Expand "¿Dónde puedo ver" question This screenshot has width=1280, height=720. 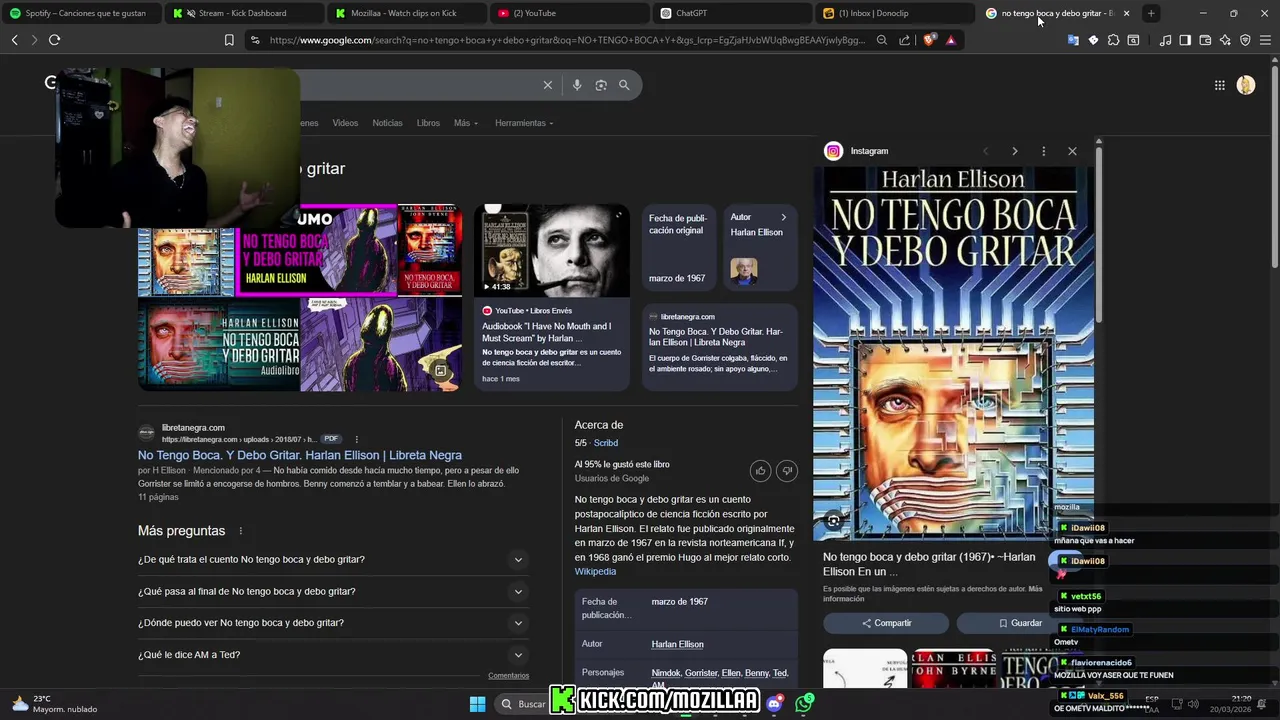(x=331, y=623)
